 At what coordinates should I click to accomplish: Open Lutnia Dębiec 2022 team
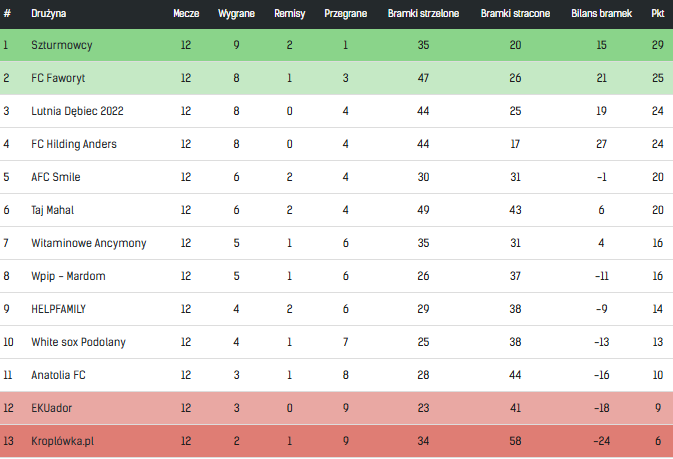click(x=77, y=111)
